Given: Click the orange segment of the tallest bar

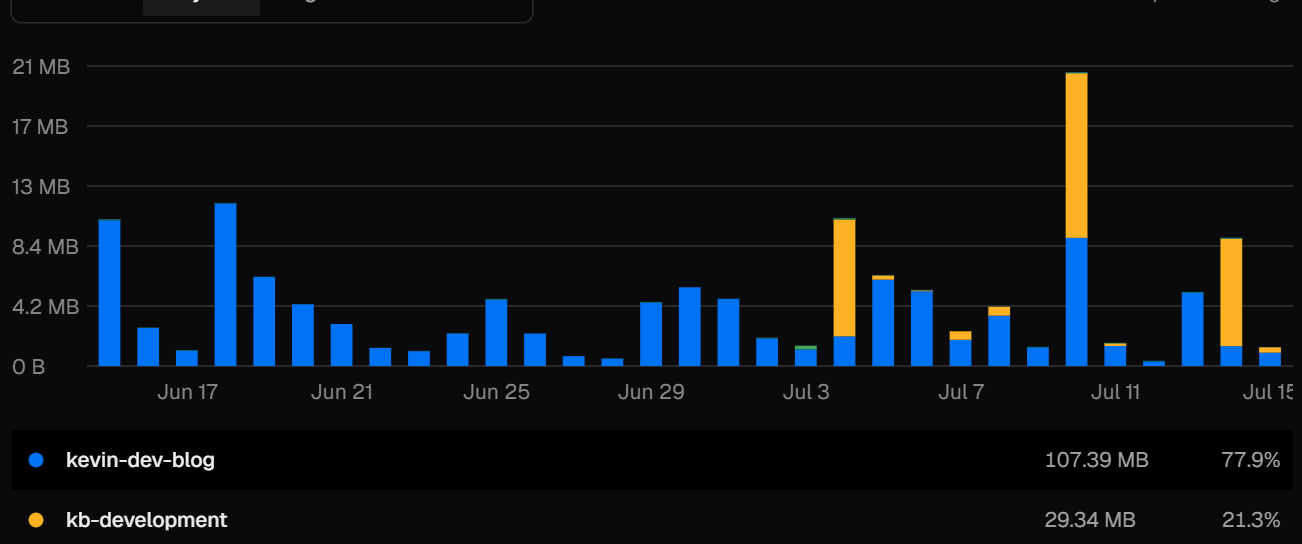Looking at the screenshot, I should (1076, 155).
